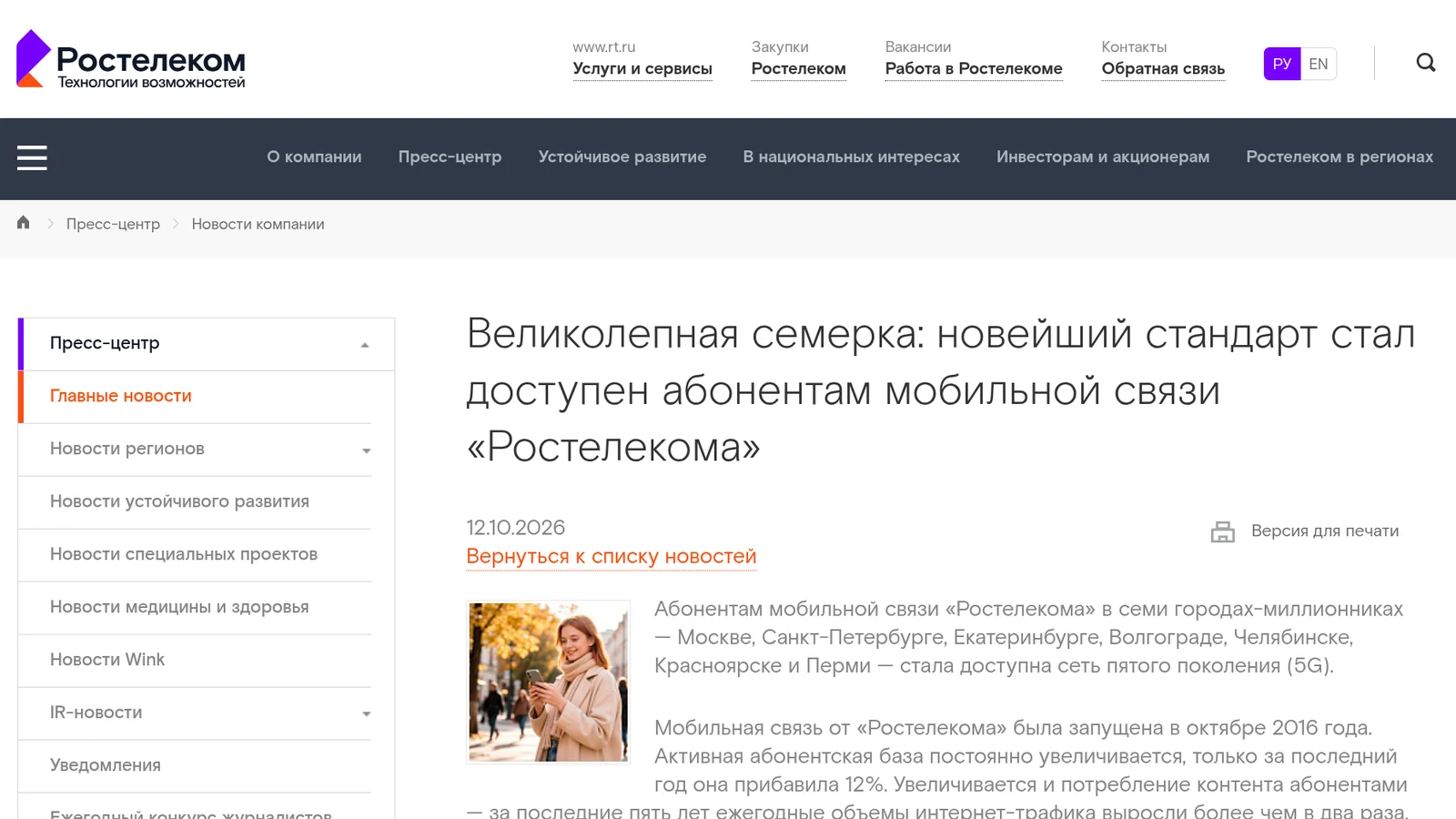Click Вернуться к списку новостей link
The image size is (1456, 819).
612,556
